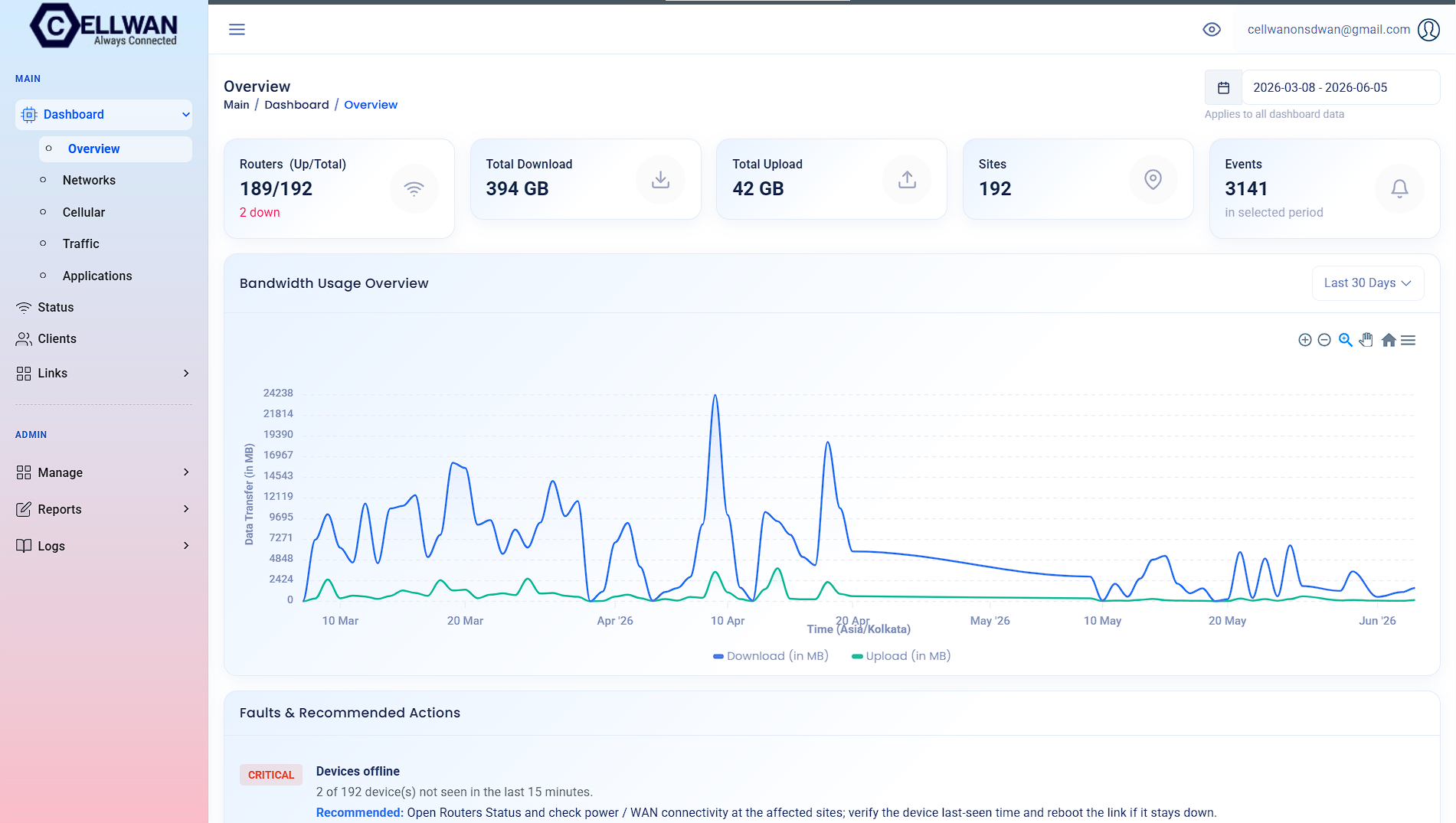1456x823 pixels.
Task: Click the Cellwan logo
Action: (103, 26)
